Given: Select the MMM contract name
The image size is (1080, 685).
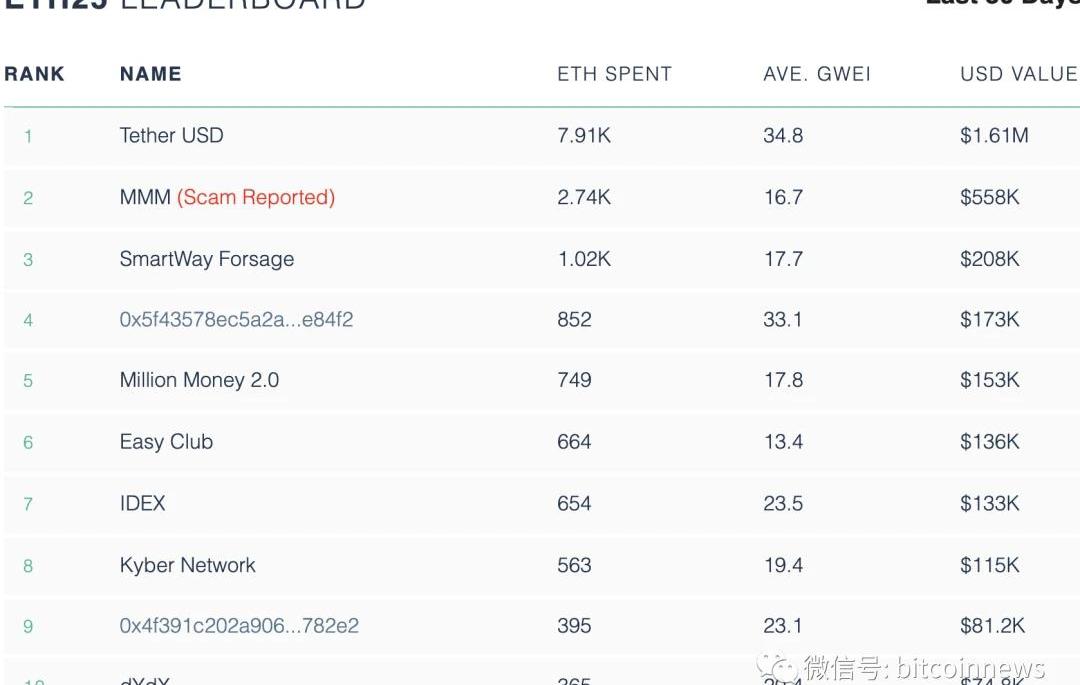Looking at the screenshot, I should (x=145, y=197).
